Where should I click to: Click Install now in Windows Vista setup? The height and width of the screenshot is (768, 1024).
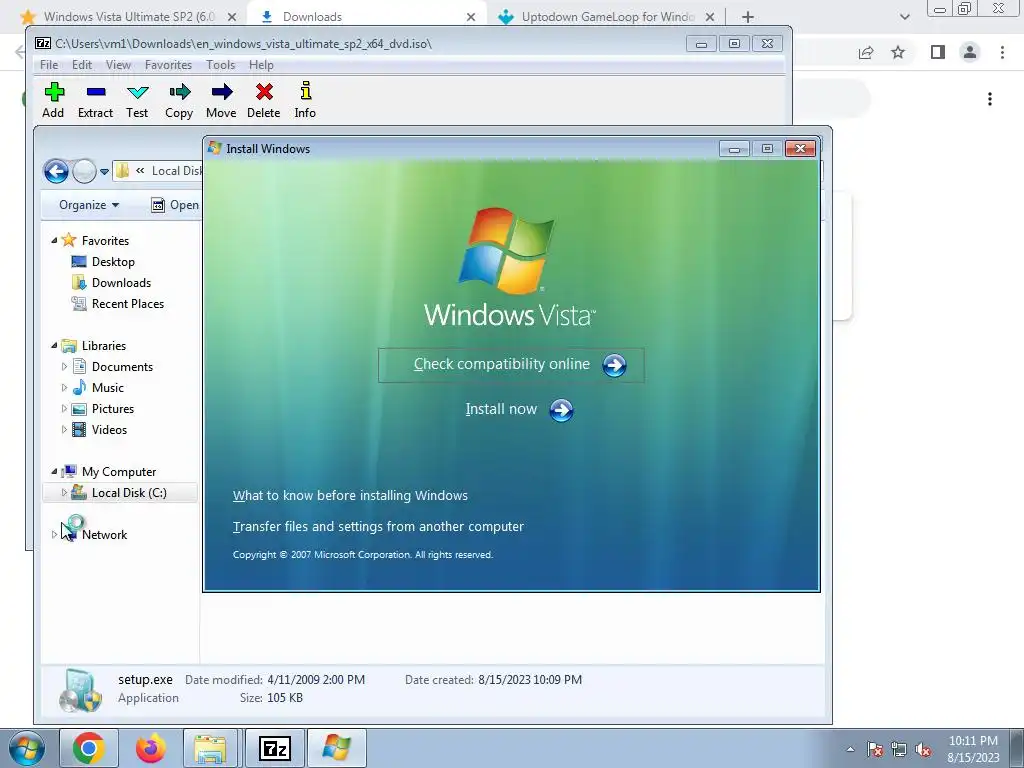[519, 410]
